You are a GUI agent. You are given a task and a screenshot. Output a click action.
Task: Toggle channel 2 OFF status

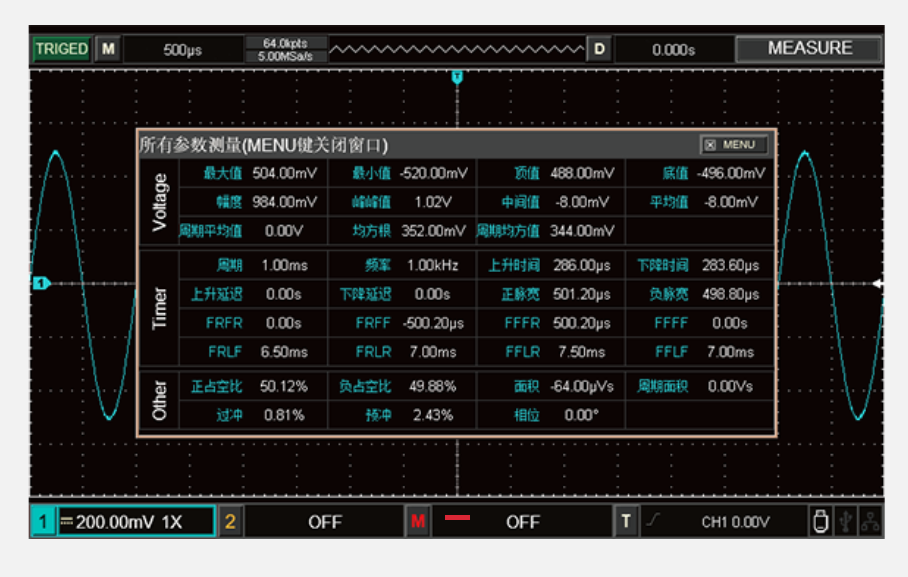(x=325, y=522)
